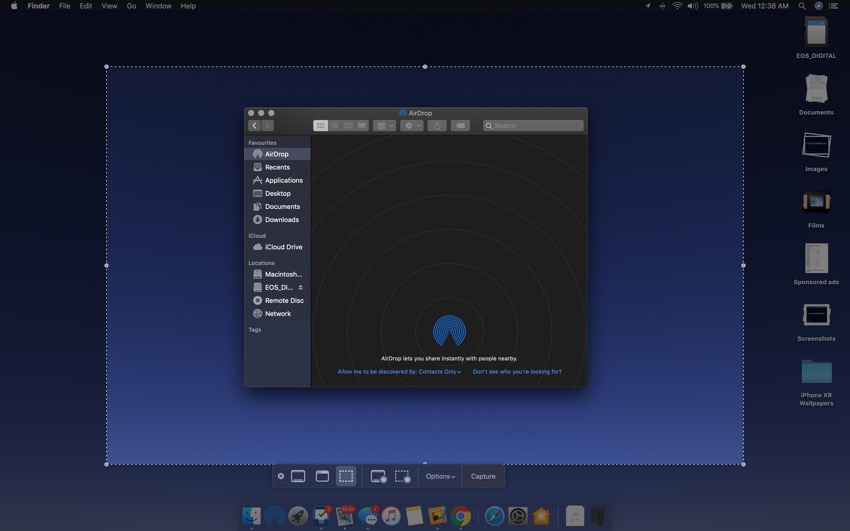Open Macintosh HD location in sidebar
This screenshot has width=850, height=531.
[x=278, y=274]
